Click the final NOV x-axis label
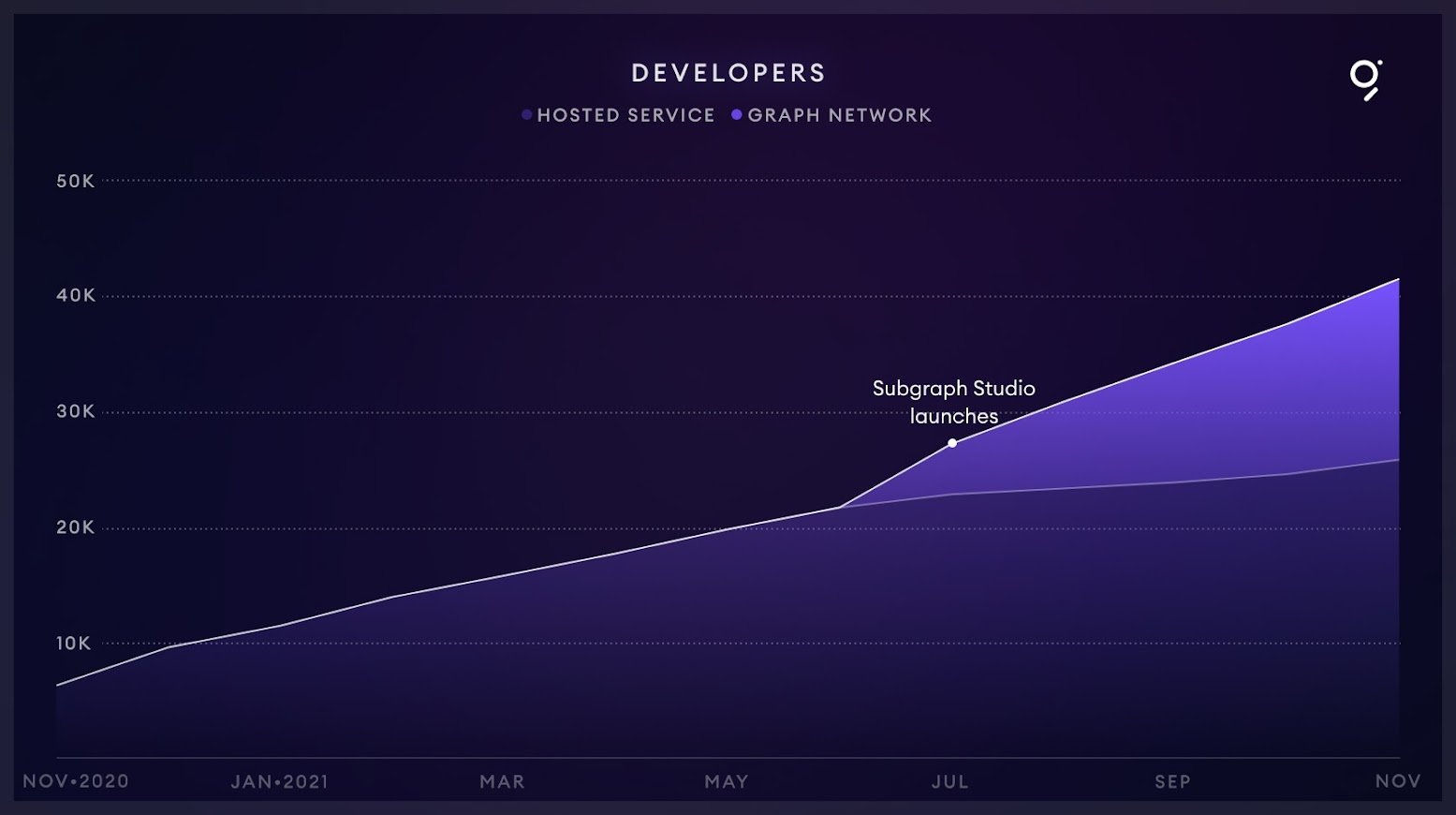 (1397, 781)
